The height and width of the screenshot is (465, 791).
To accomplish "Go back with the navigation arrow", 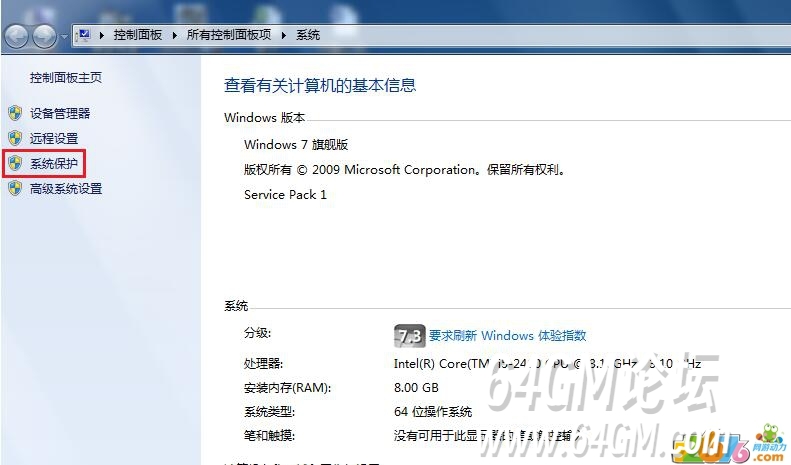I will 17,36.
